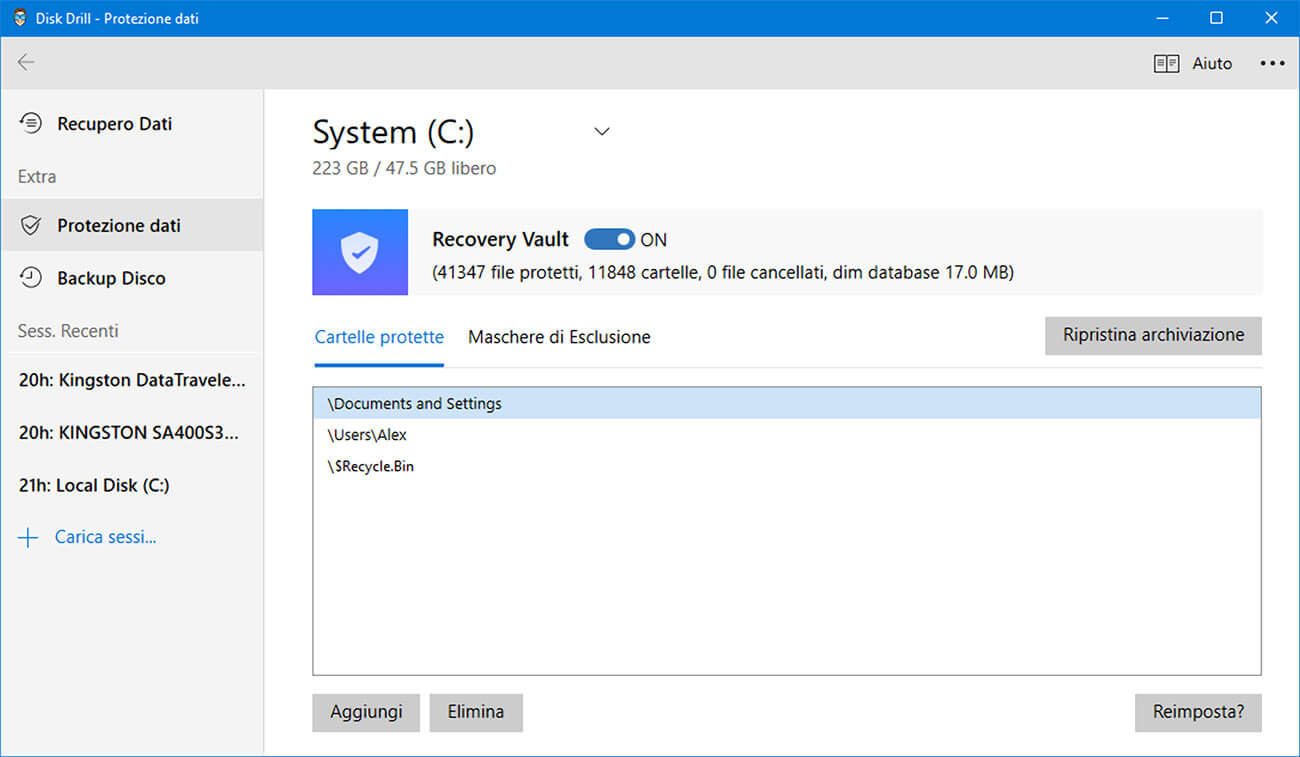The height and width of the screenshot is (757, 1300).
Task: Select the \Users\Alex folder row
Action: tap(786, 435)
